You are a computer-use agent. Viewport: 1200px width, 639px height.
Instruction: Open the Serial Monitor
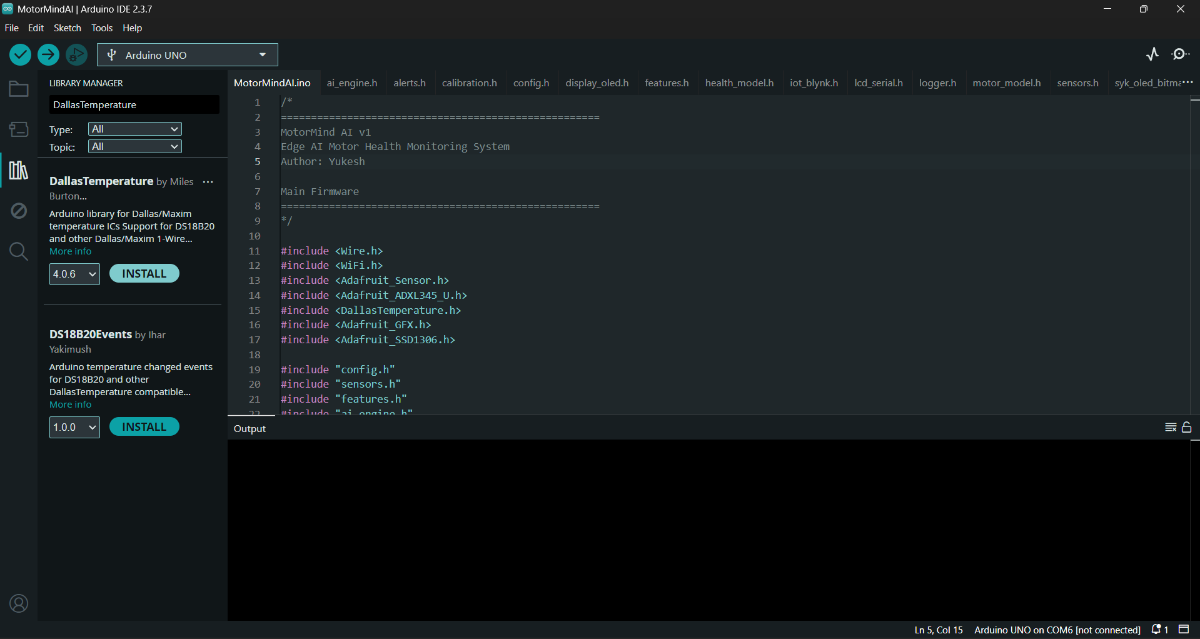1180,55
